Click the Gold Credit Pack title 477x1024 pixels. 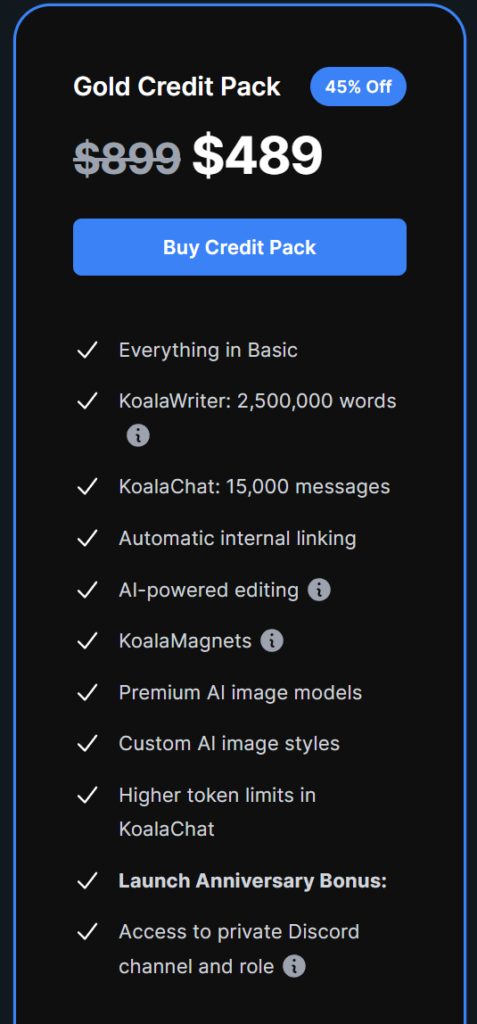click(177, 87)
